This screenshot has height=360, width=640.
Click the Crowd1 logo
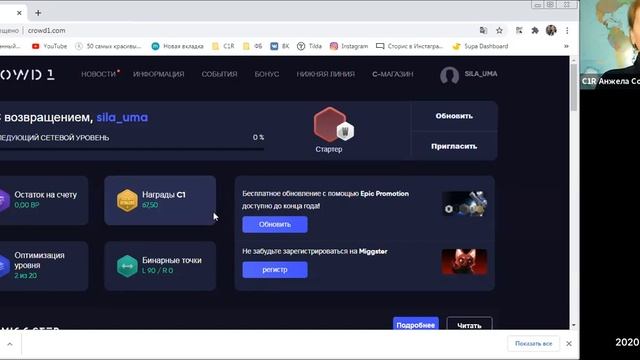[x=27, y=74]
